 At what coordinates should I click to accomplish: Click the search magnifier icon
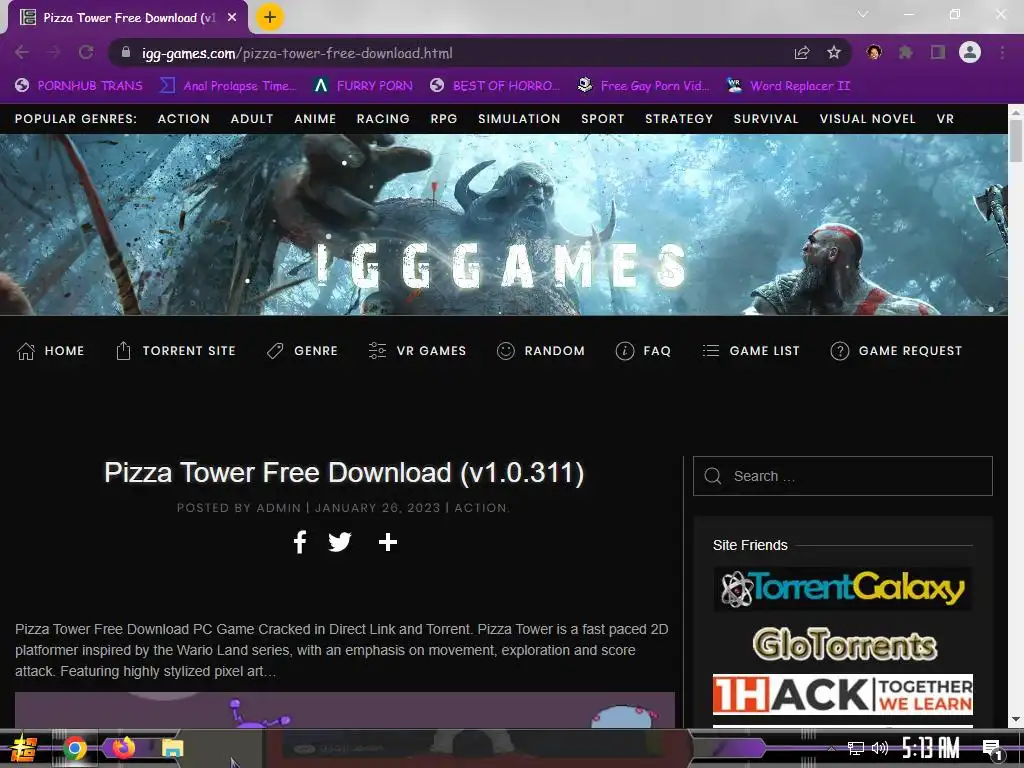pyautogui.click(x=713, y=476)
